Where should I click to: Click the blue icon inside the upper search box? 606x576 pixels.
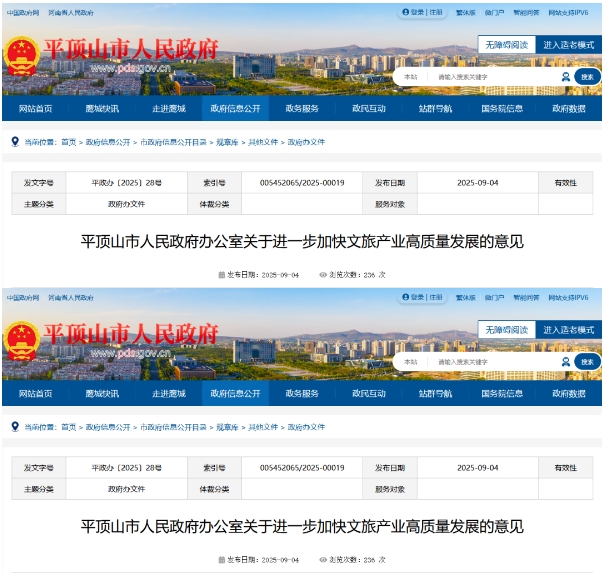(x=565, y=77)
